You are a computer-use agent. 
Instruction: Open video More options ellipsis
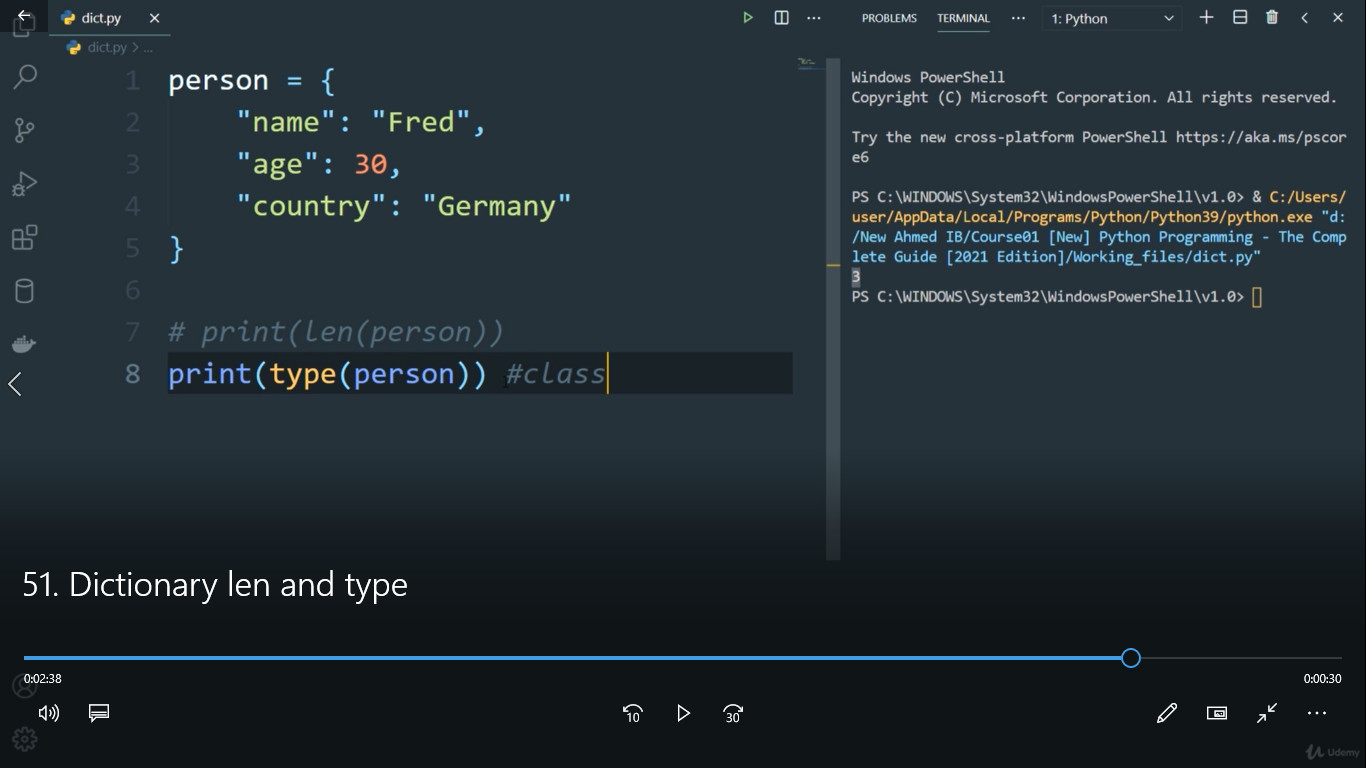point(1317,713)
